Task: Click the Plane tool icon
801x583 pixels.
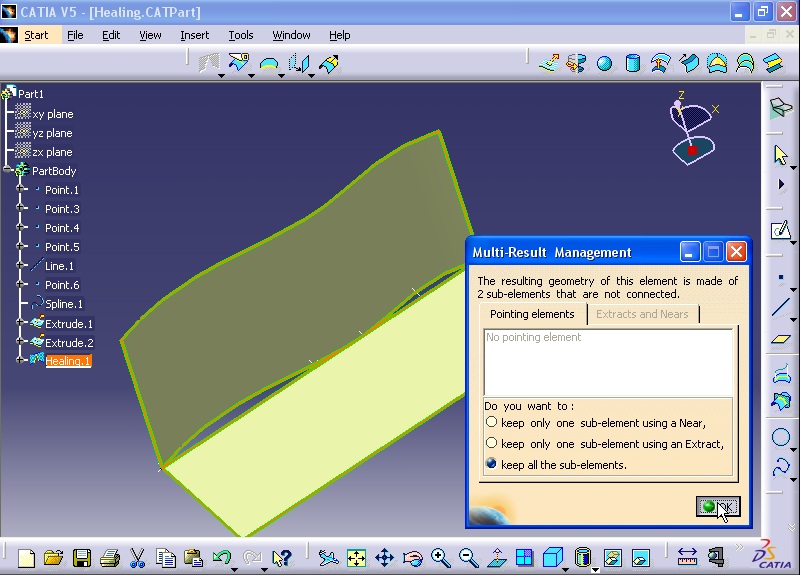Action: 781,339
